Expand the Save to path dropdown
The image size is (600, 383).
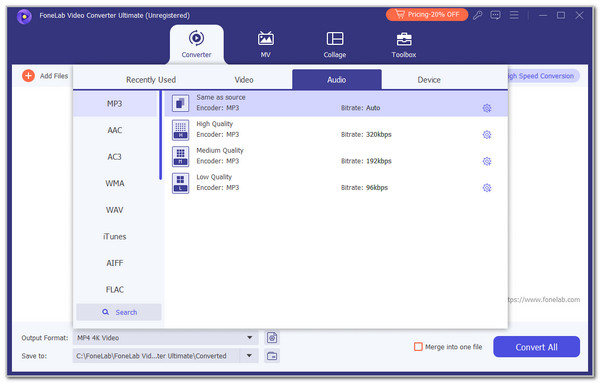pyautogui.click(x=249, y=355)
